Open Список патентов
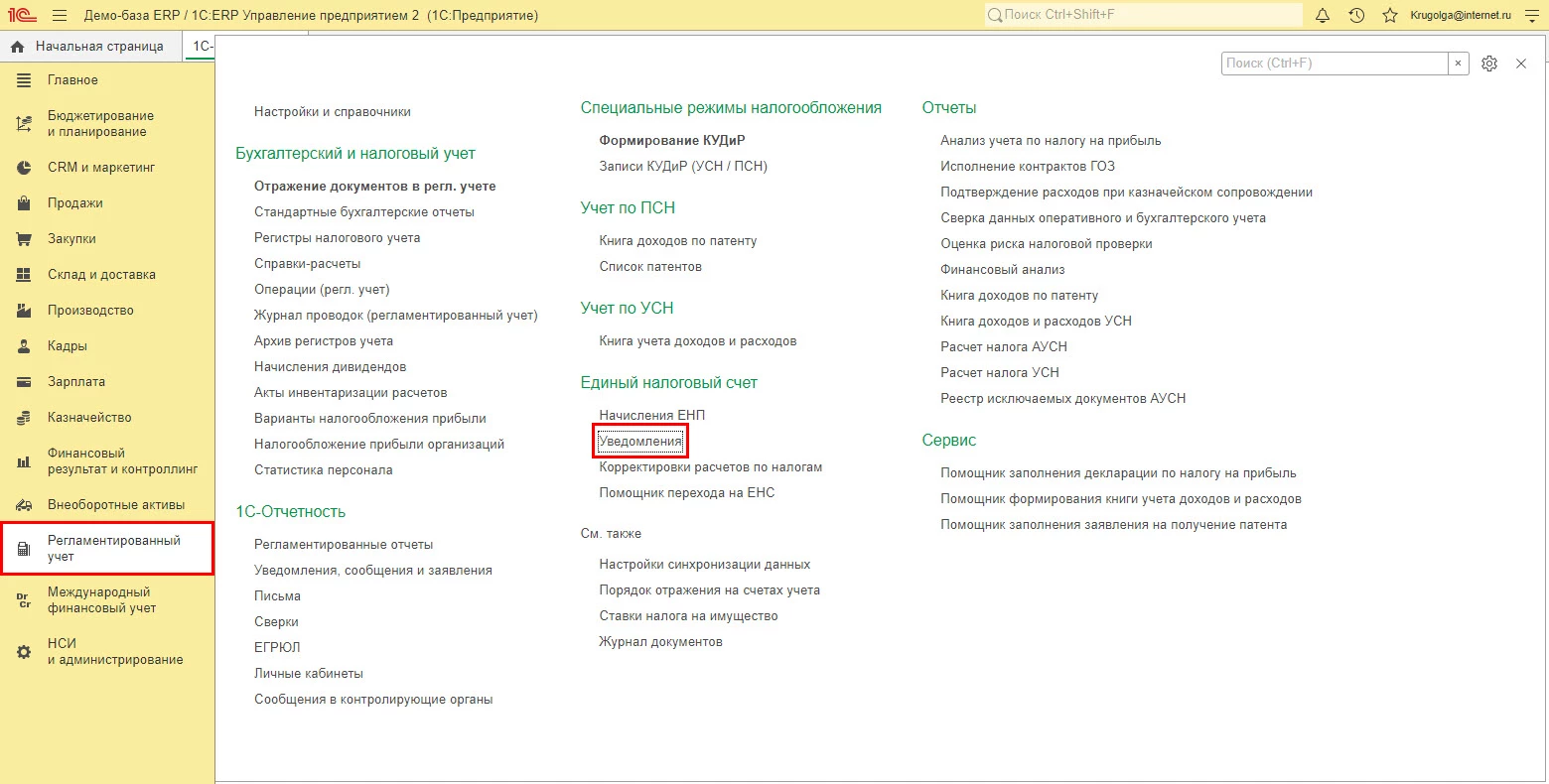This screenshot has height=784, width=1549. (650, 267)
